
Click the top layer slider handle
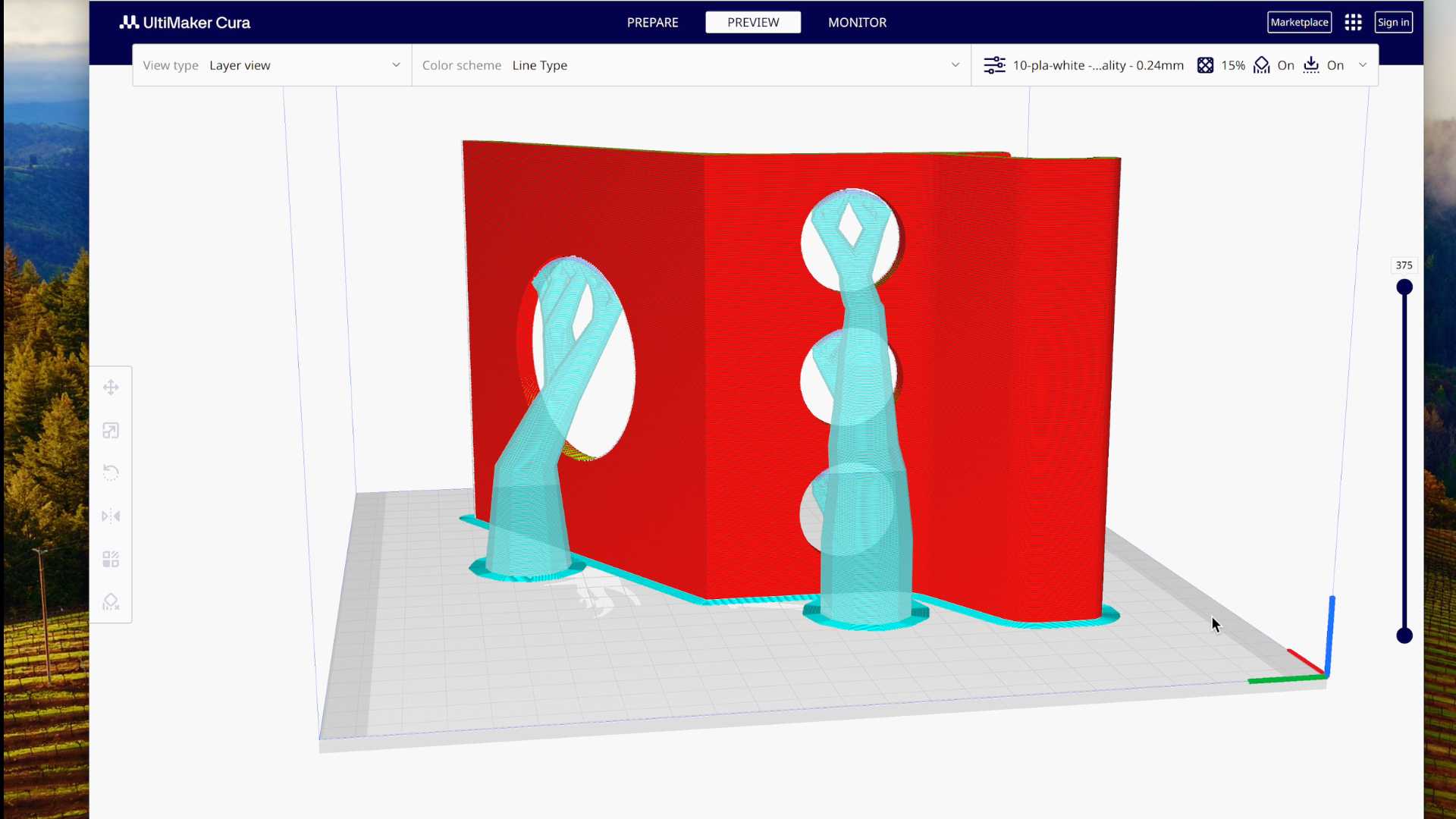coord(1404,287)
